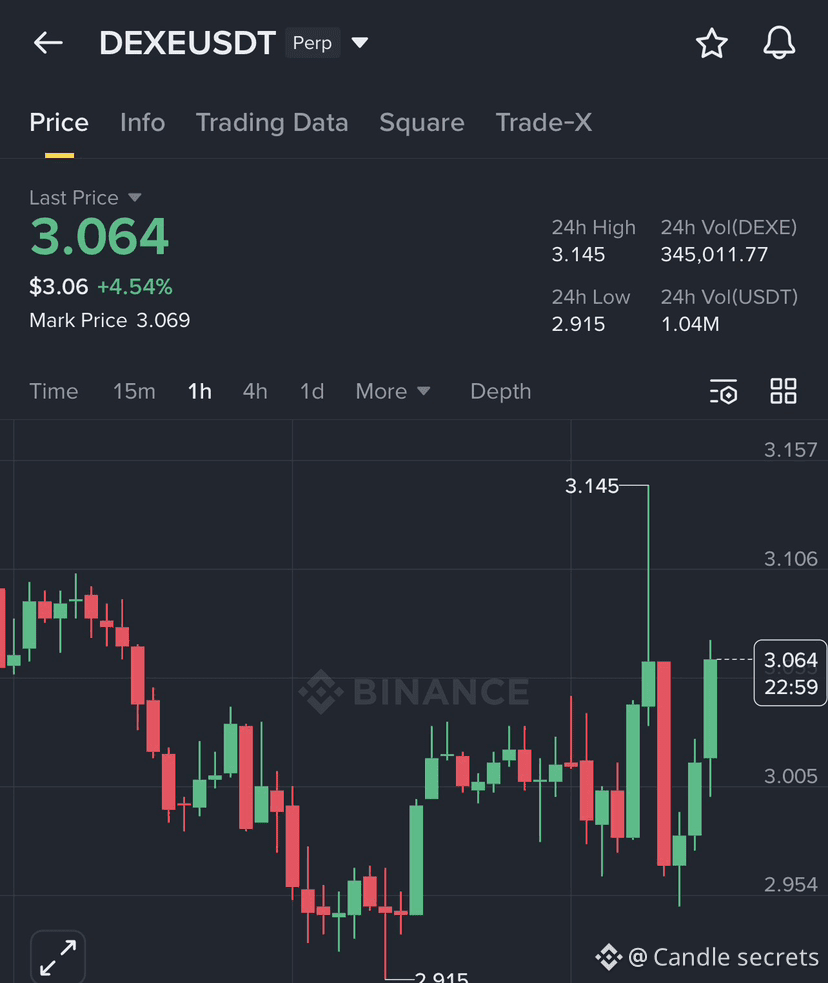This screenshot has height=983, width=828.
Task: Tap the 3.106 price axis label
Action: (790, 559)
